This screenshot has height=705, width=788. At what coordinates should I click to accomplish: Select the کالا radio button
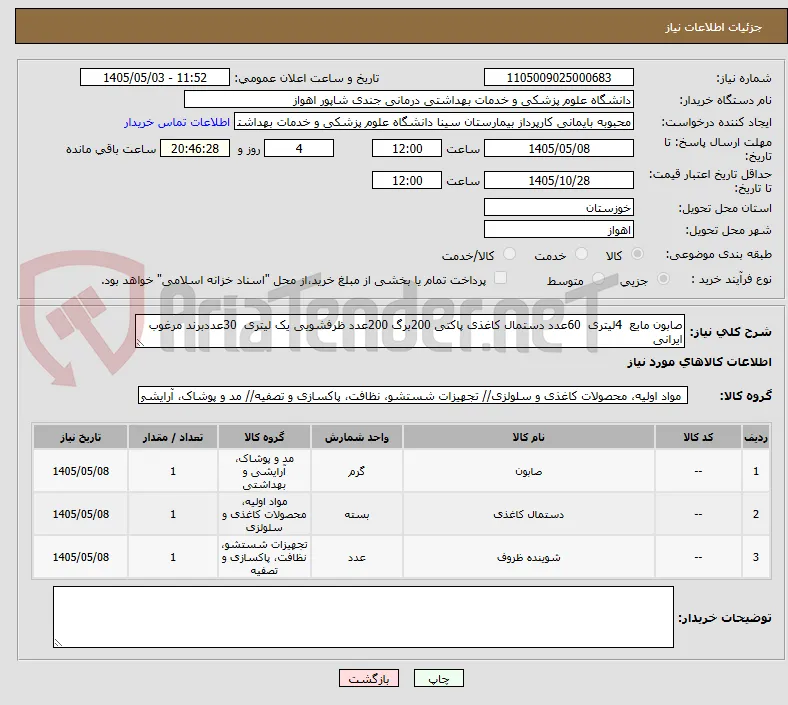click(637, 254)
